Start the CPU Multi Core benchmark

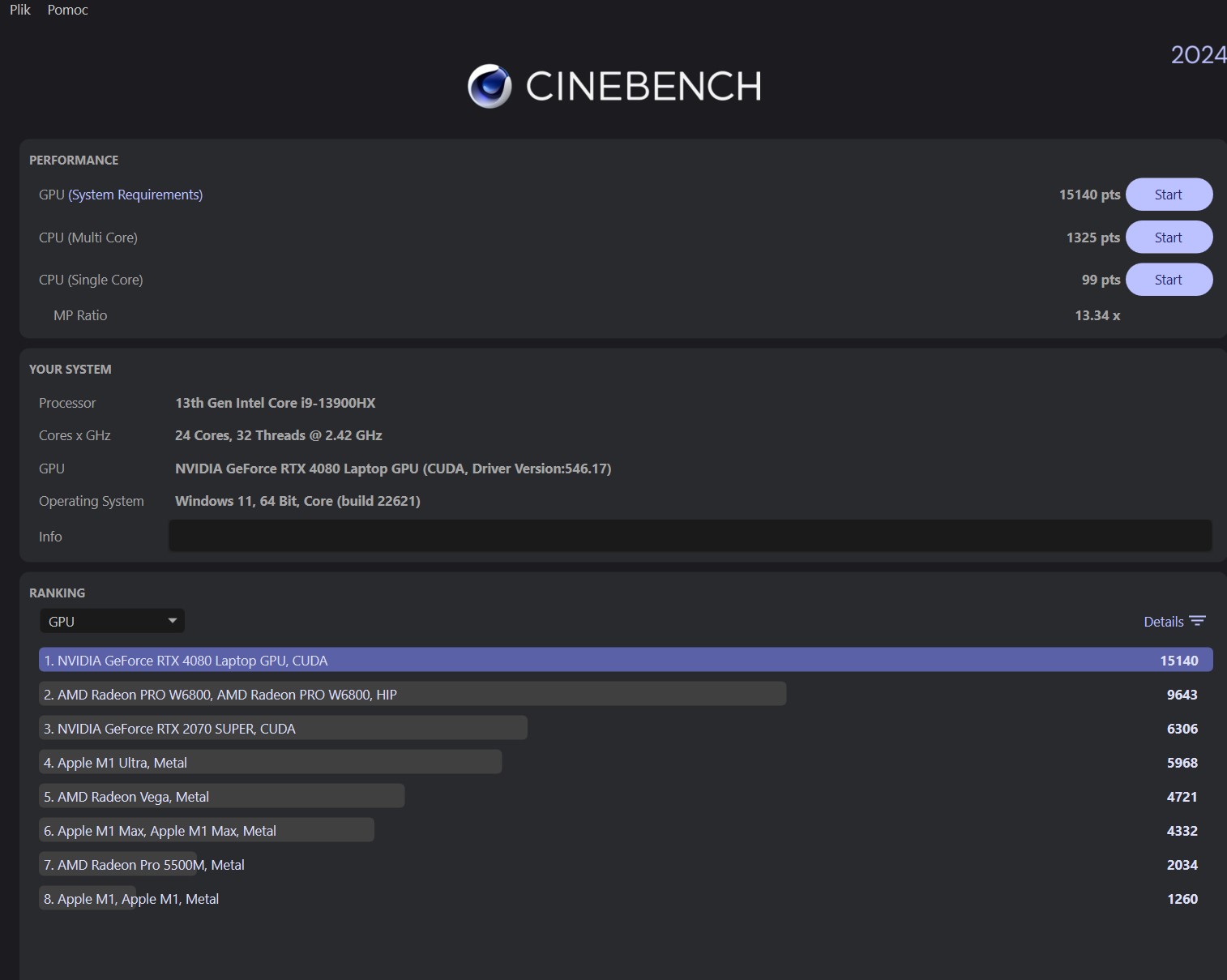[x=1168, y=238]
